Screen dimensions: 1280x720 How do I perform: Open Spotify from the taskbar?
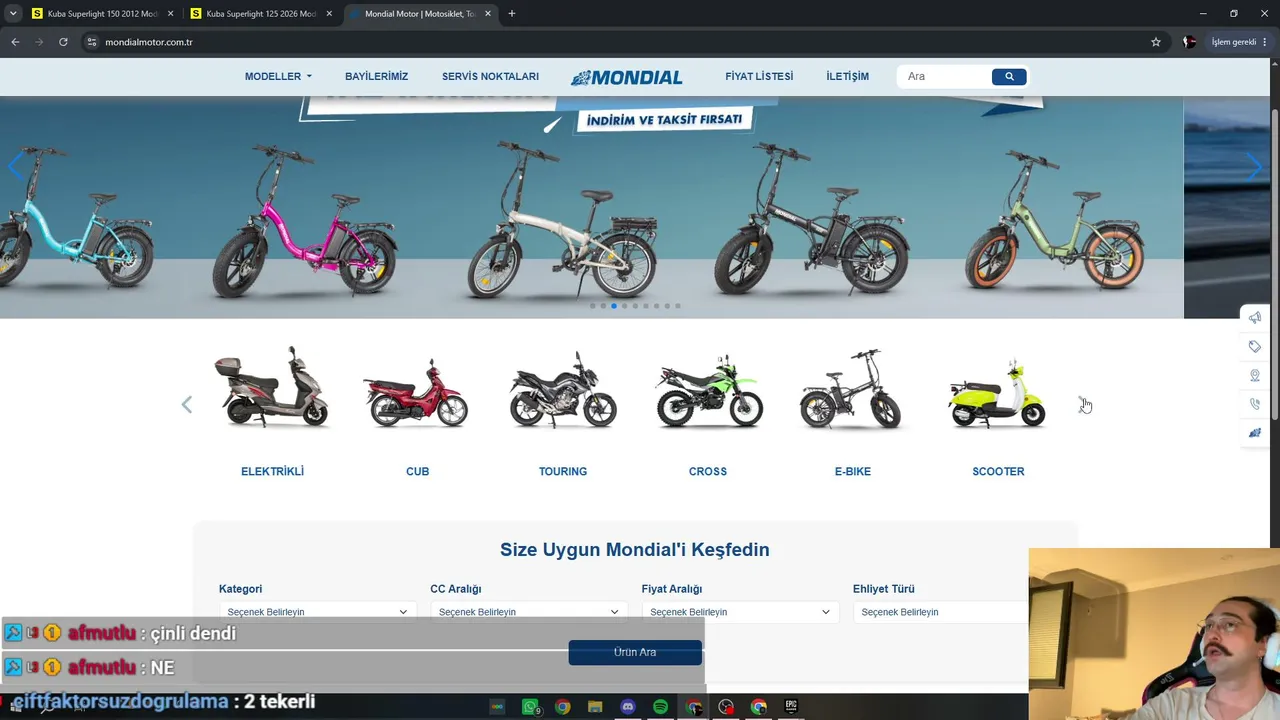pos(660,707)
